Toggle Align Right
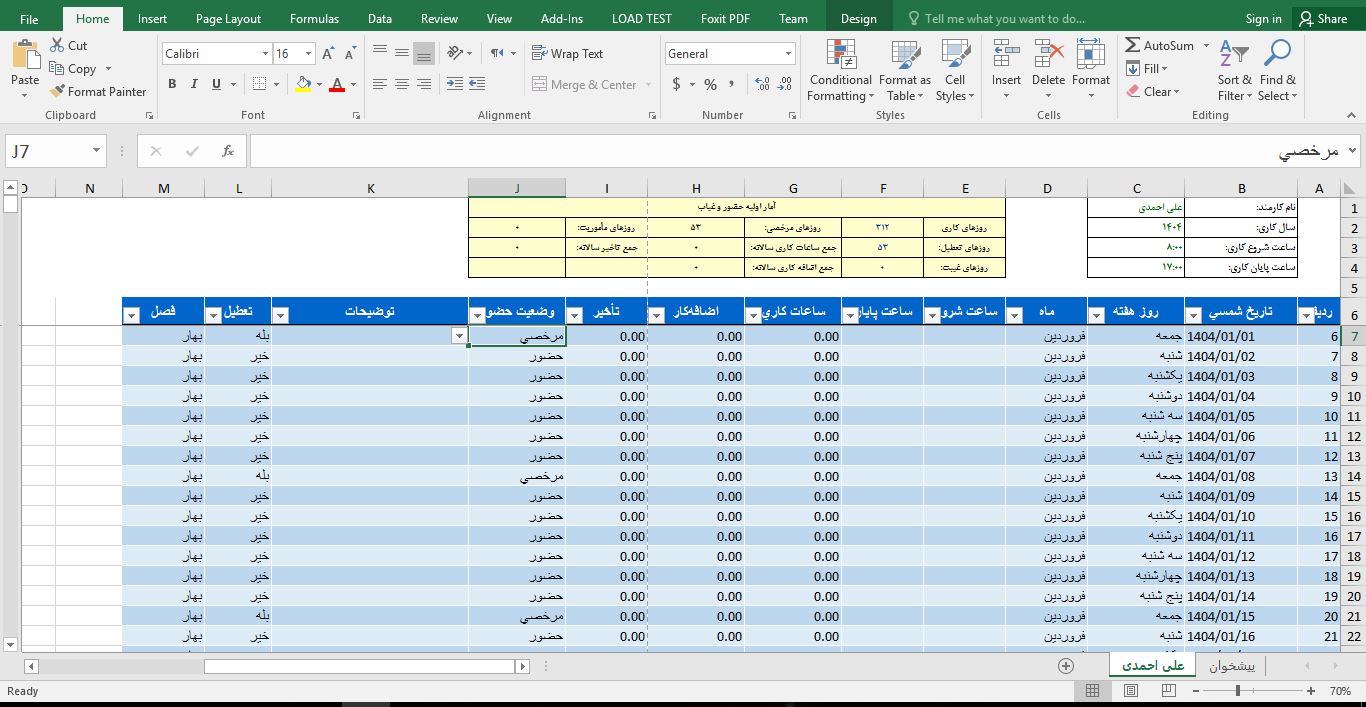The width and height of the screenshot is (1366, 707). coord(424,85)
